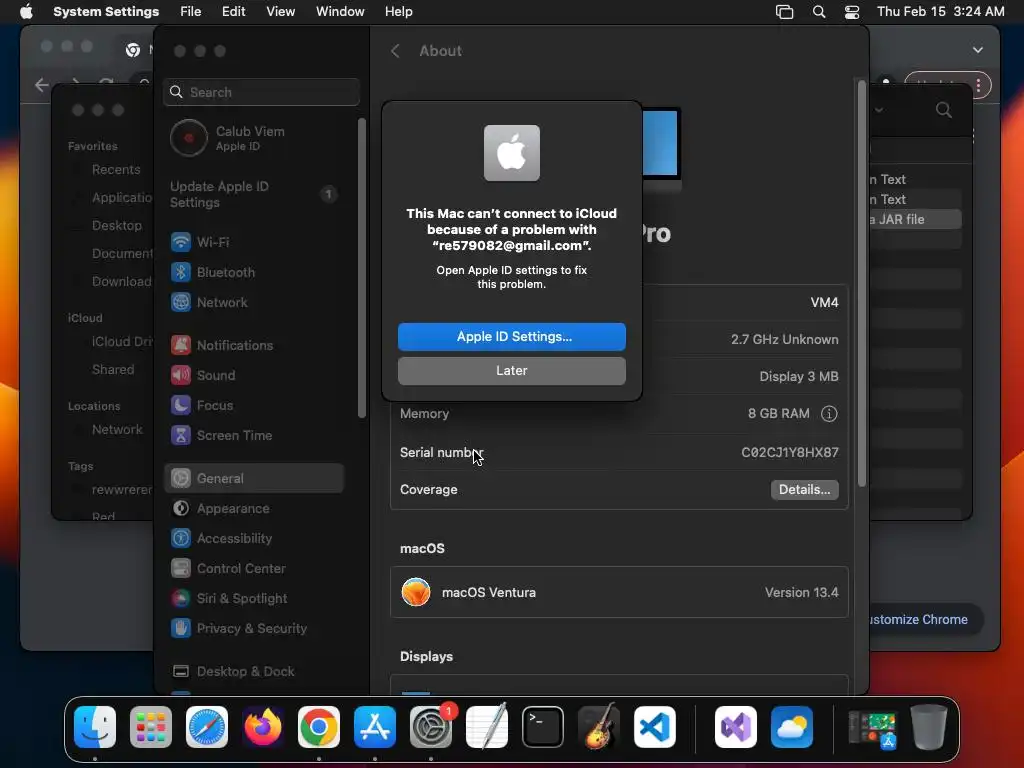The height and width of the screenshot is (768, 1024).
Task: Open Visual Studio from the Dock
Action: click(x=736, y=727)
